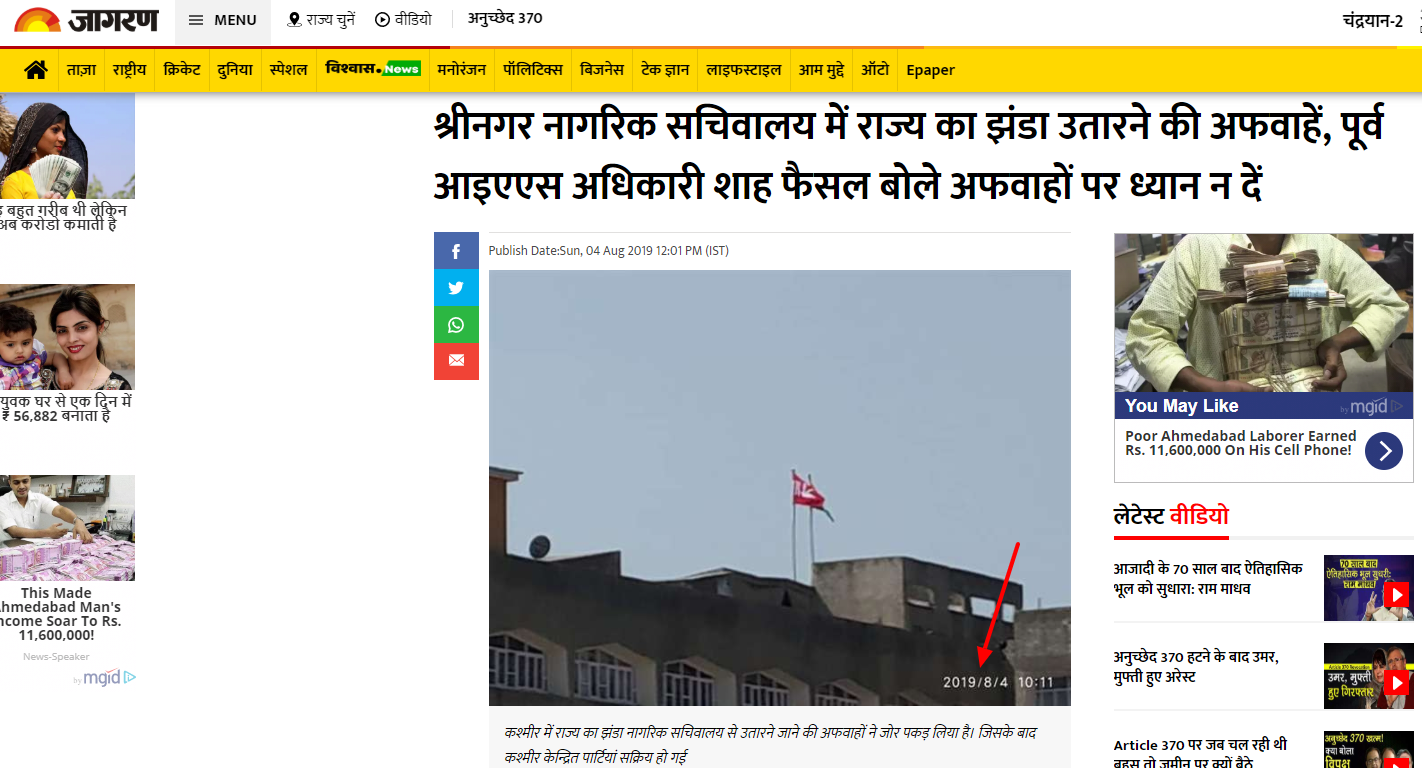Click the चंद्रयान-2 link at top right
Screen dimensions: 1422x768
click(1373, 20)
